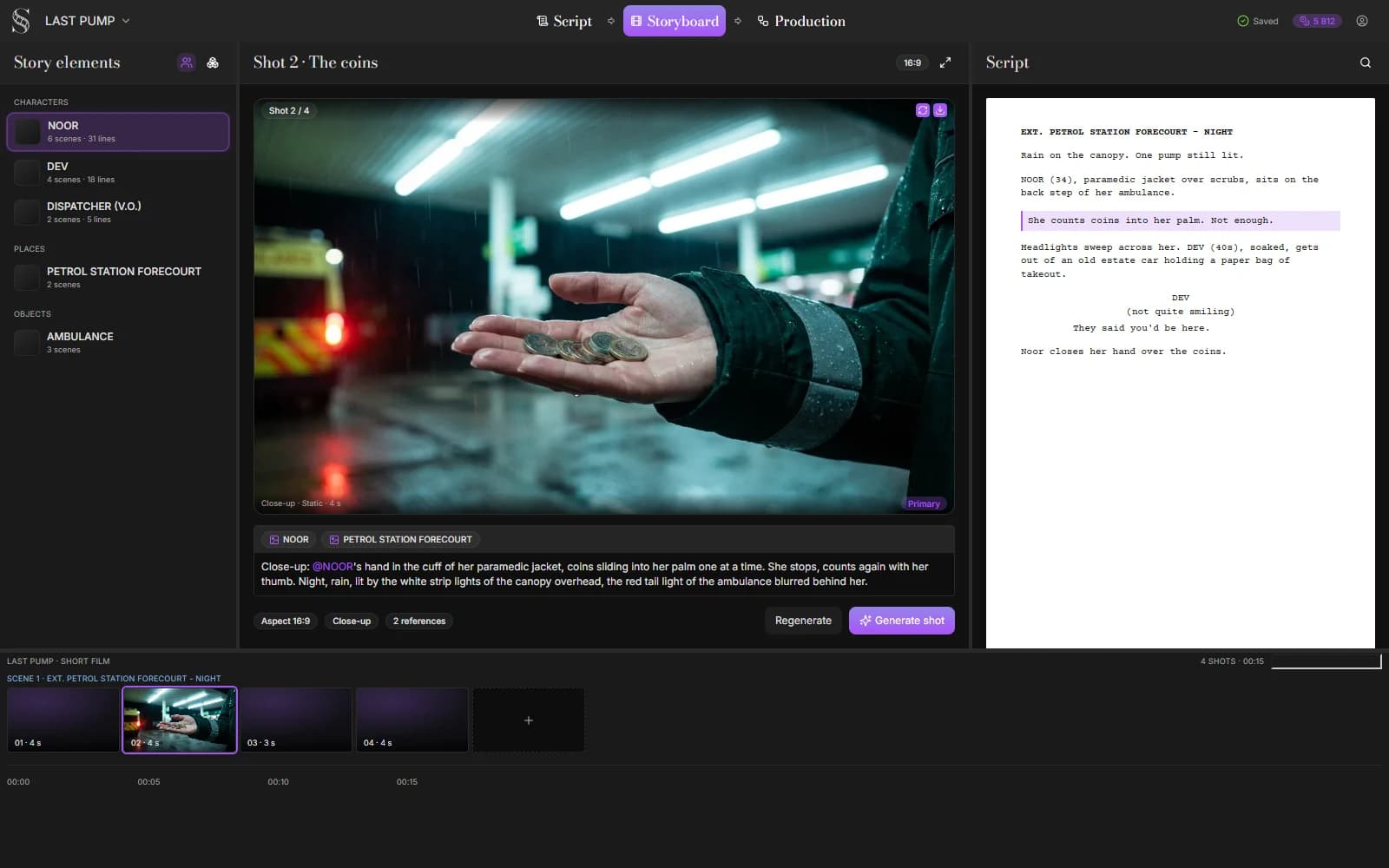Select shot 03 thumbnail in timeline

(296, 720)
